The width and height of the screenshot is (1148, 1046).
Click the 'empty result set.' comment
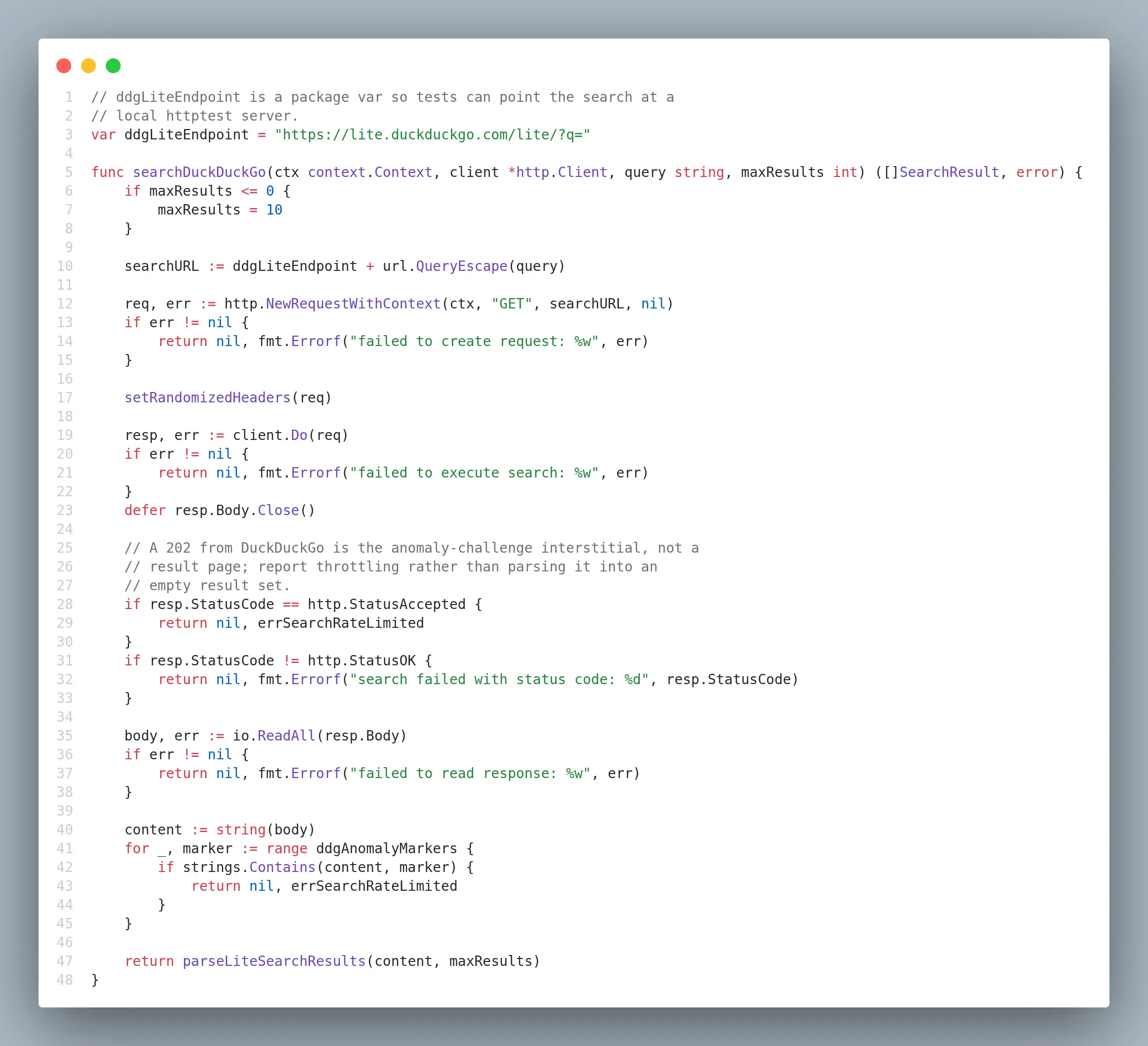click(x=207, y=586)
